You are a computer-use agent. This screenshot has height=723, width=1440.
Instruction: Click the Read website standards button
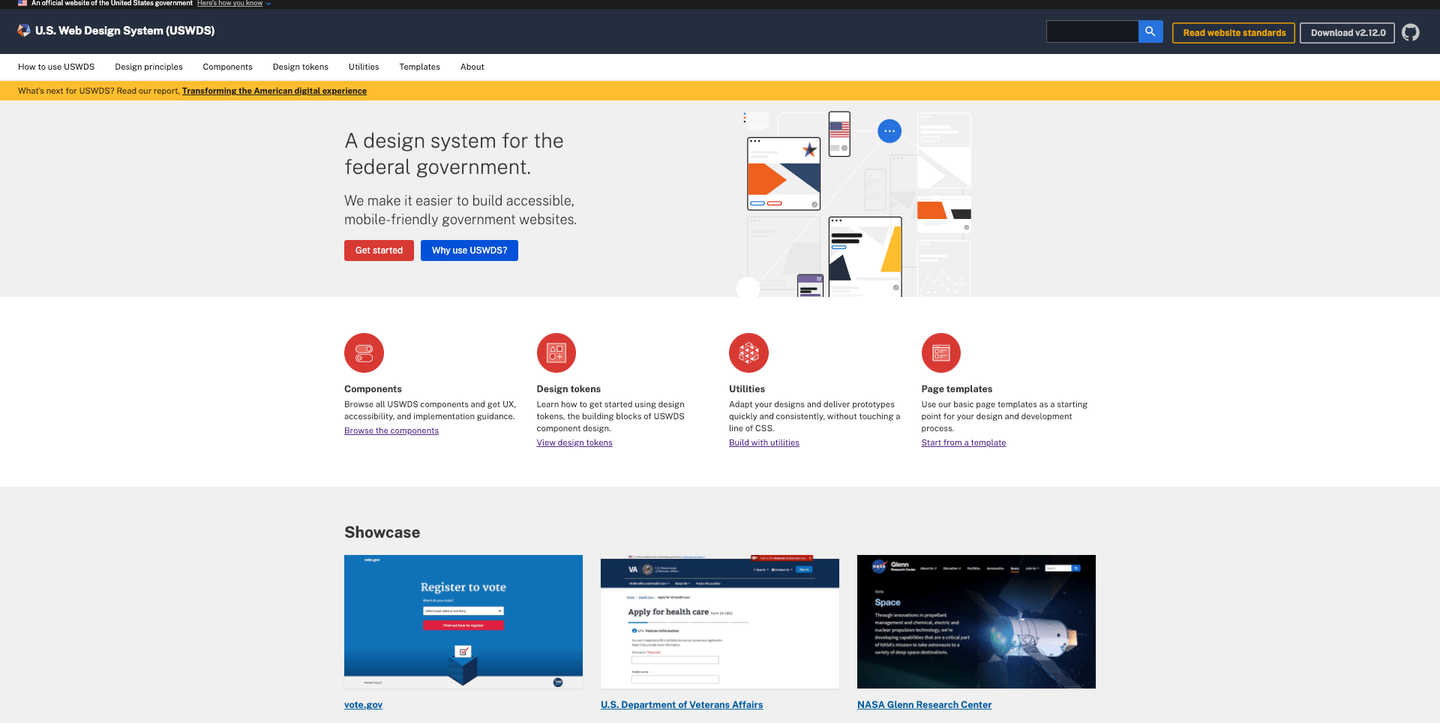pos(1234,32)
